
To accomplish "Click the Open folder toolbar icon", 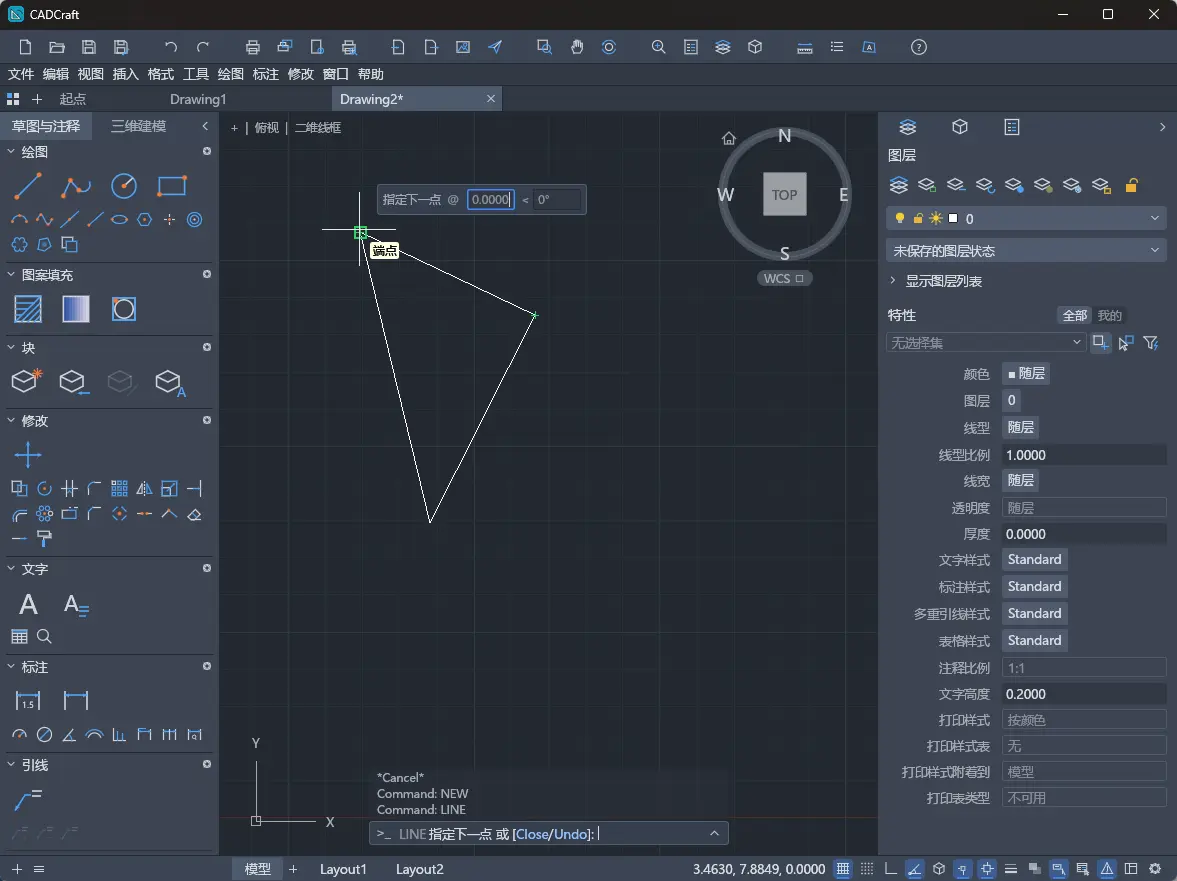I will coord(57,47).
